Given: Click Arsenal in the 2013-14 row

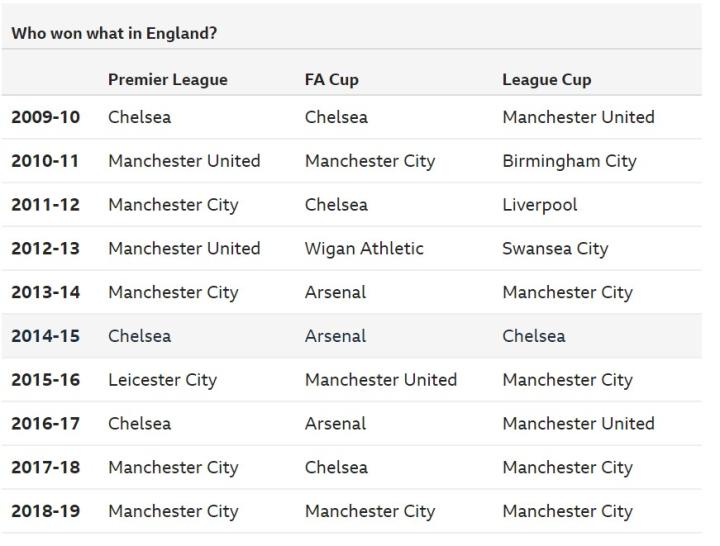Looking at the screenshot, I should [x=335, y=293].
